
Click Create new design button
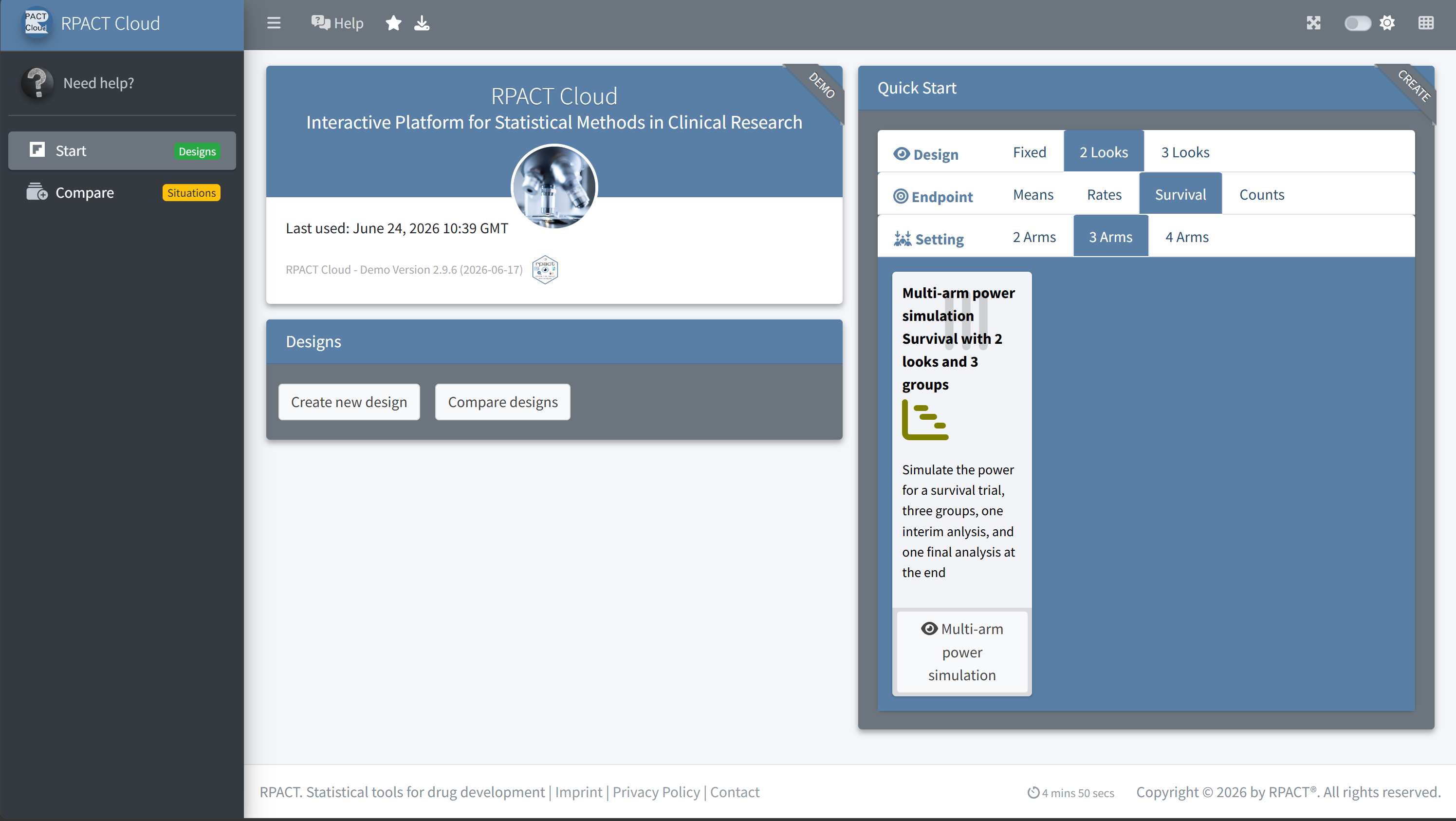coord(349,402)
